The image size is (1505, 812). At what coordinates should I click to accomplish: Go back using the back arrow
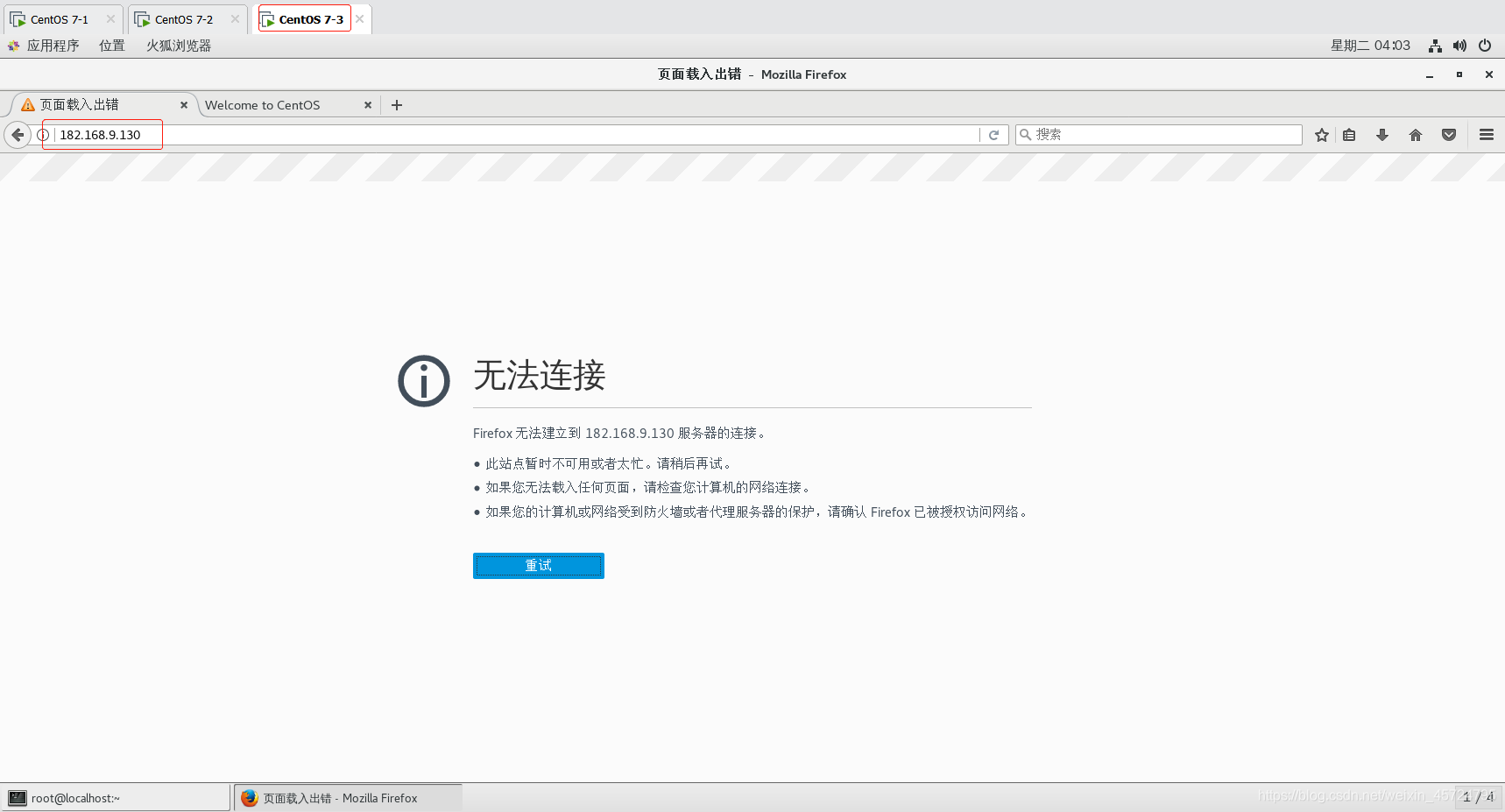[18, 135]
